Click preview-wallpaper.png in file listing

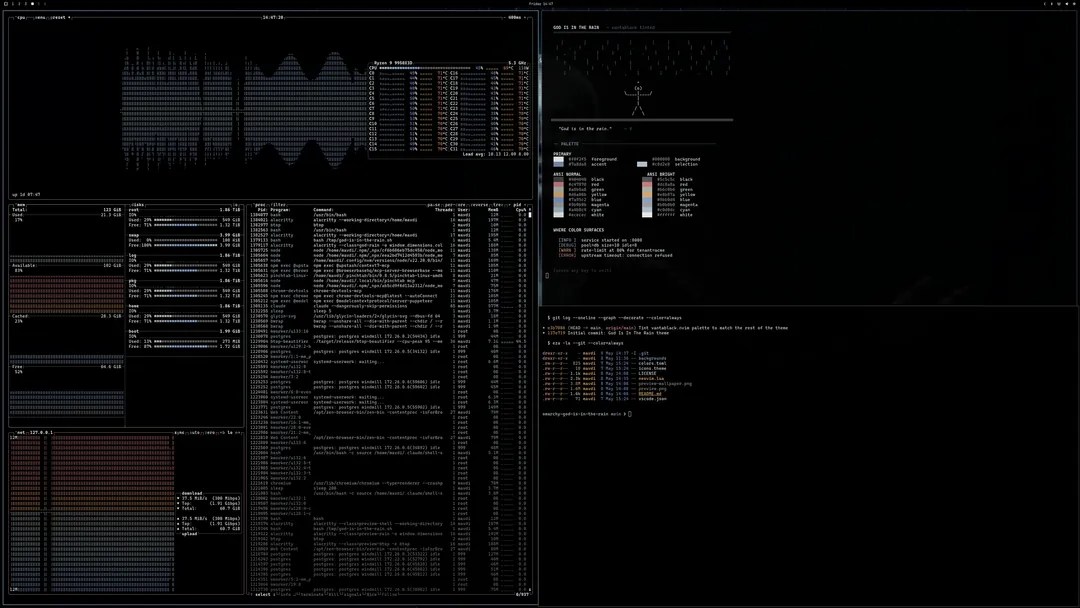(665, 384)
